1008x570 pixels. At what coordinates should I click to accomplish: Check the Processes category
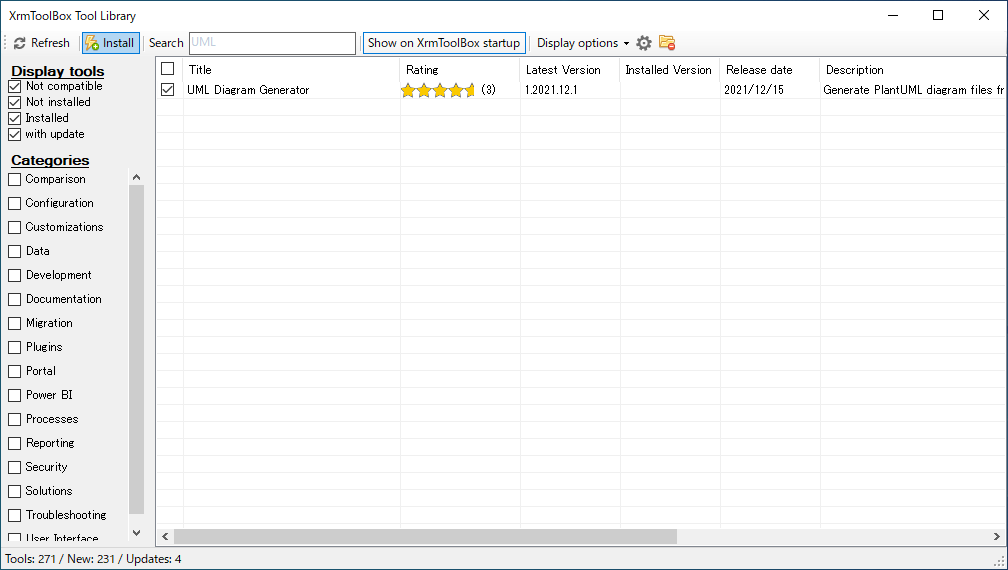click(x=15, y=419)
